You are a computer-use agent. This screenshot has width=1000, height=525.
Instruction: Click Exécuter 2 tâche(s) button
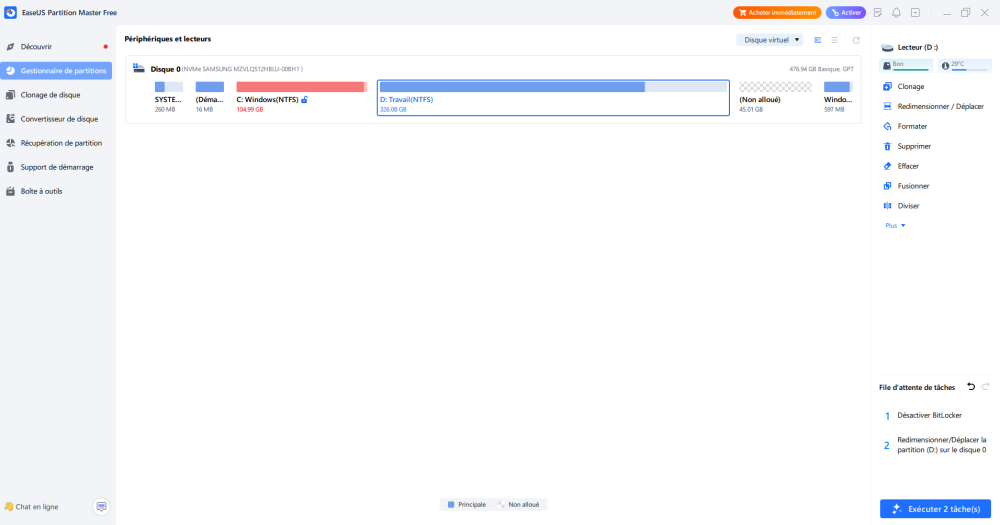click(935, 509)
